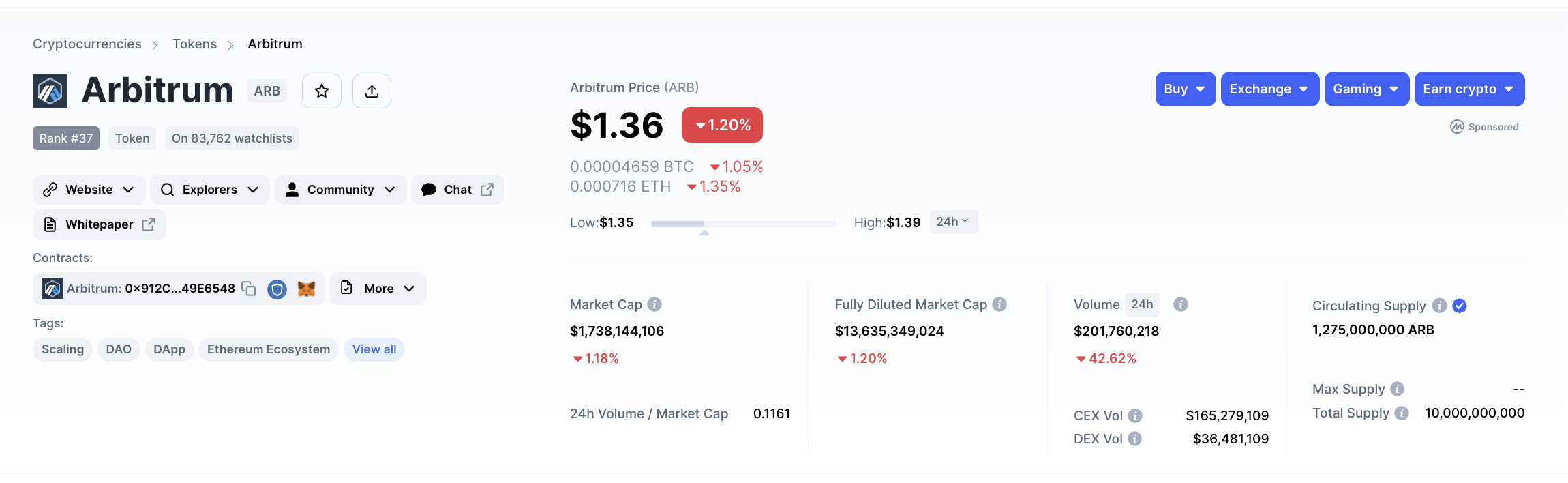The image size is (1568, 483).
Task: Click the Market Cap info icon
Action: click(654, 304)
